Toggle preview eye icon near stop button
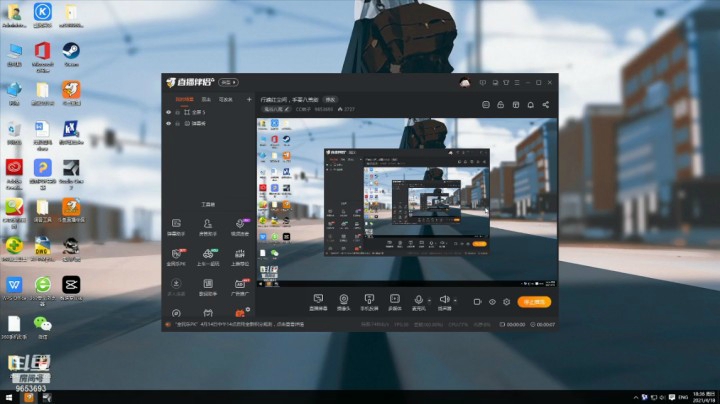Viewport: 720px width, 404px height. point(492,302)
